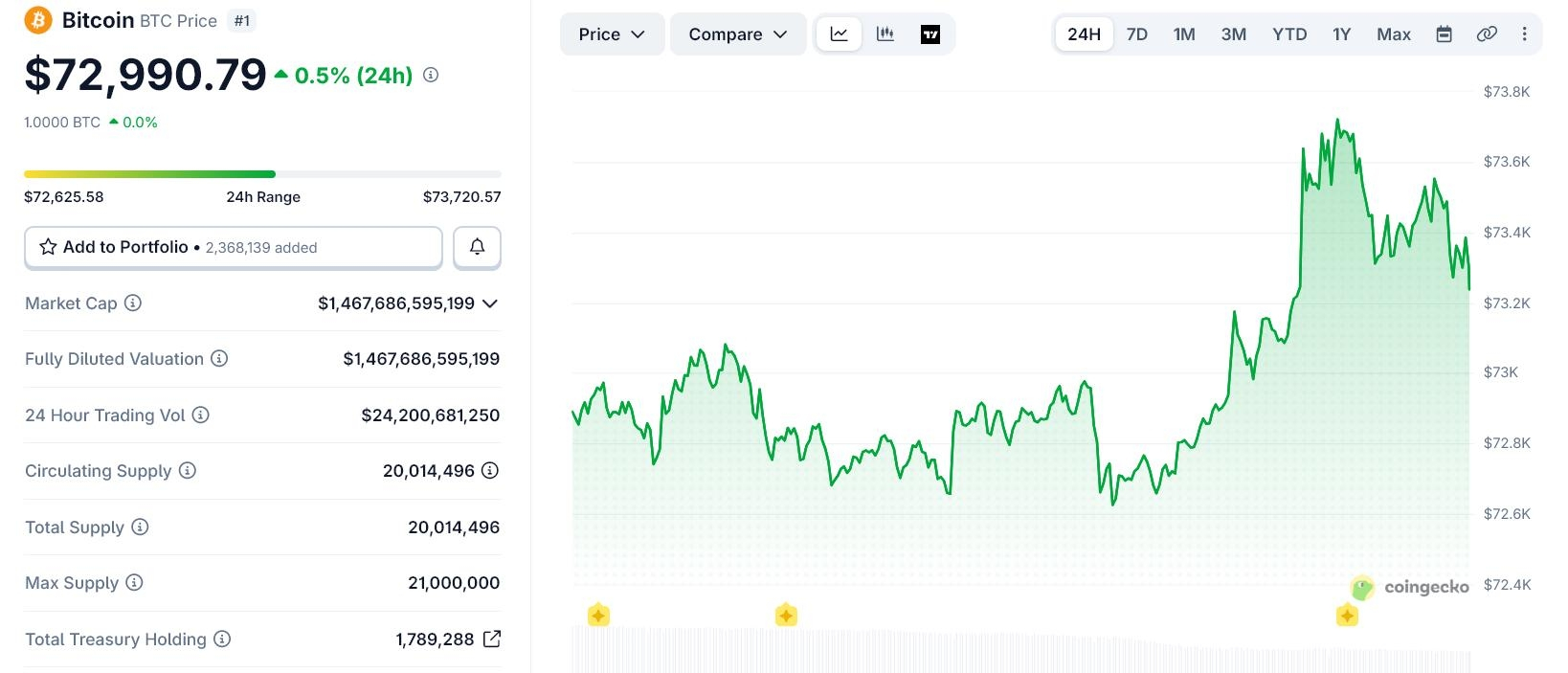Show Max Supply info icon
Image resolution: width=1568 pixels, height=673 pixels.
click(x=134, y=582)
